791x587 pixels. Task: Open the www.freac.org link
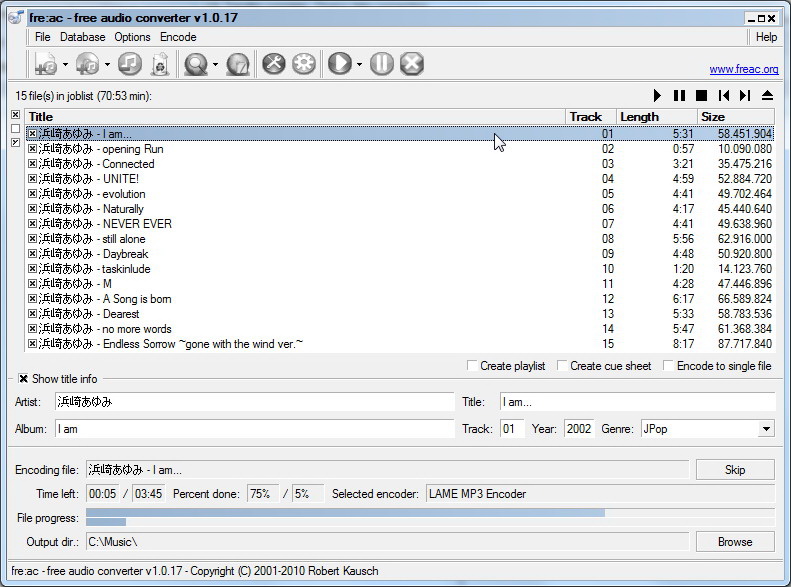pyautogui.click(x=743, y=70)
